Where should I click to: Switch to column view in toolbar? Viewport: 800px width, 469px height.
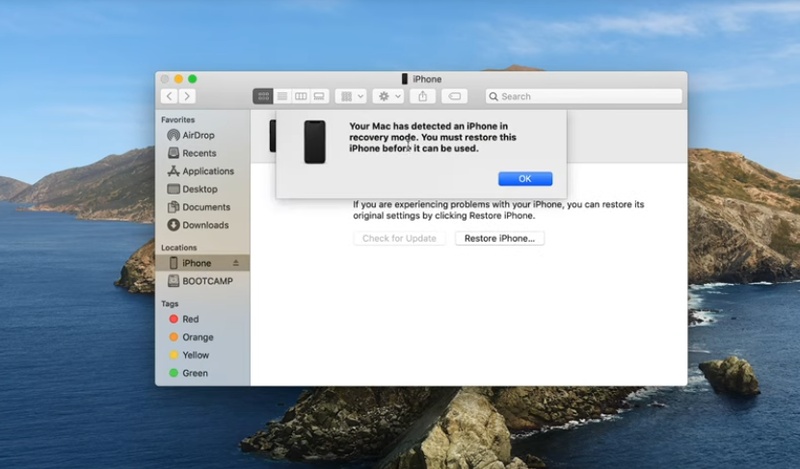click(301, 96)
